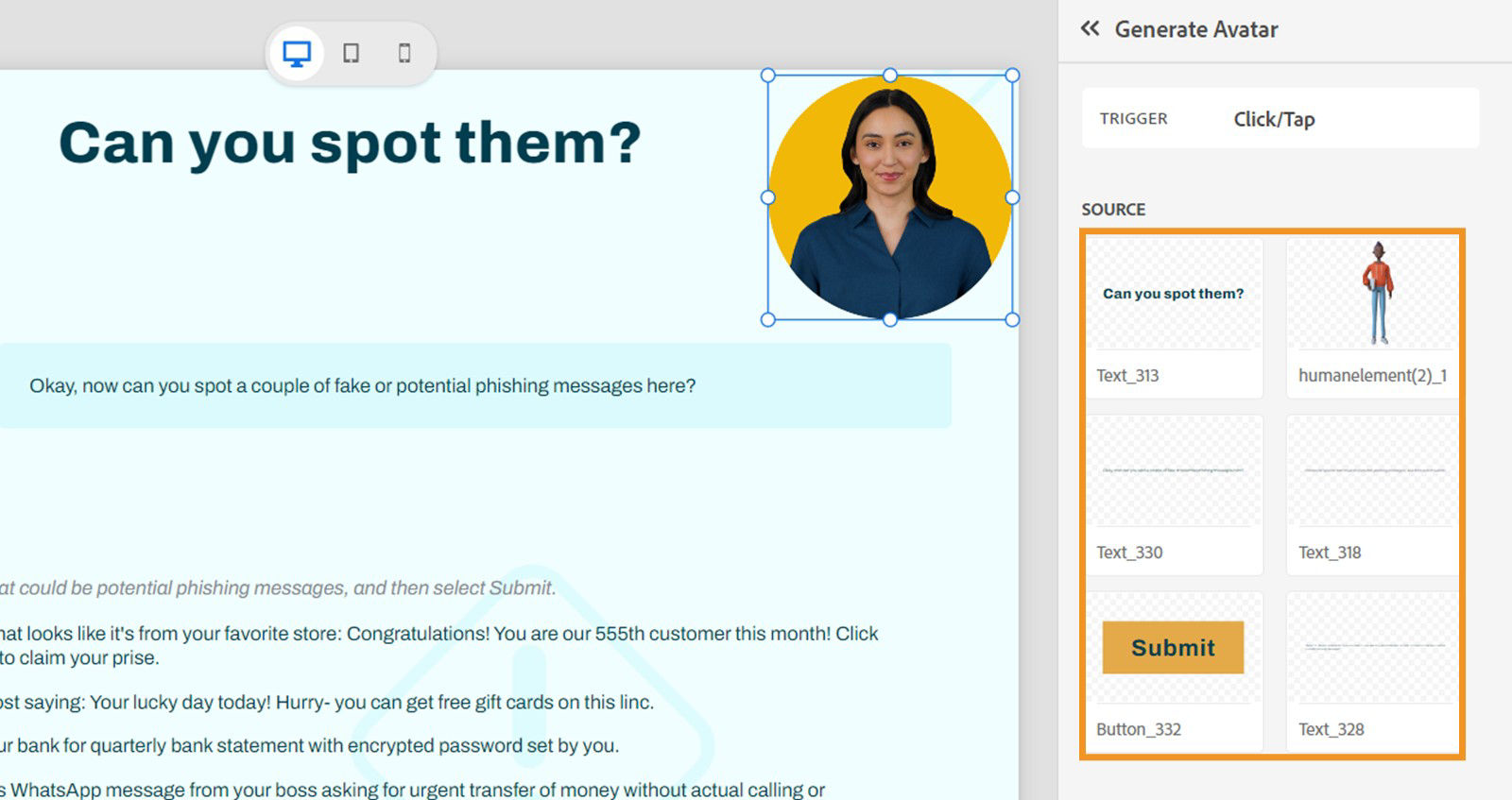Click the top-middle resize handle of the avatar
Screen dimensions: 1512x800
[890, 75]
